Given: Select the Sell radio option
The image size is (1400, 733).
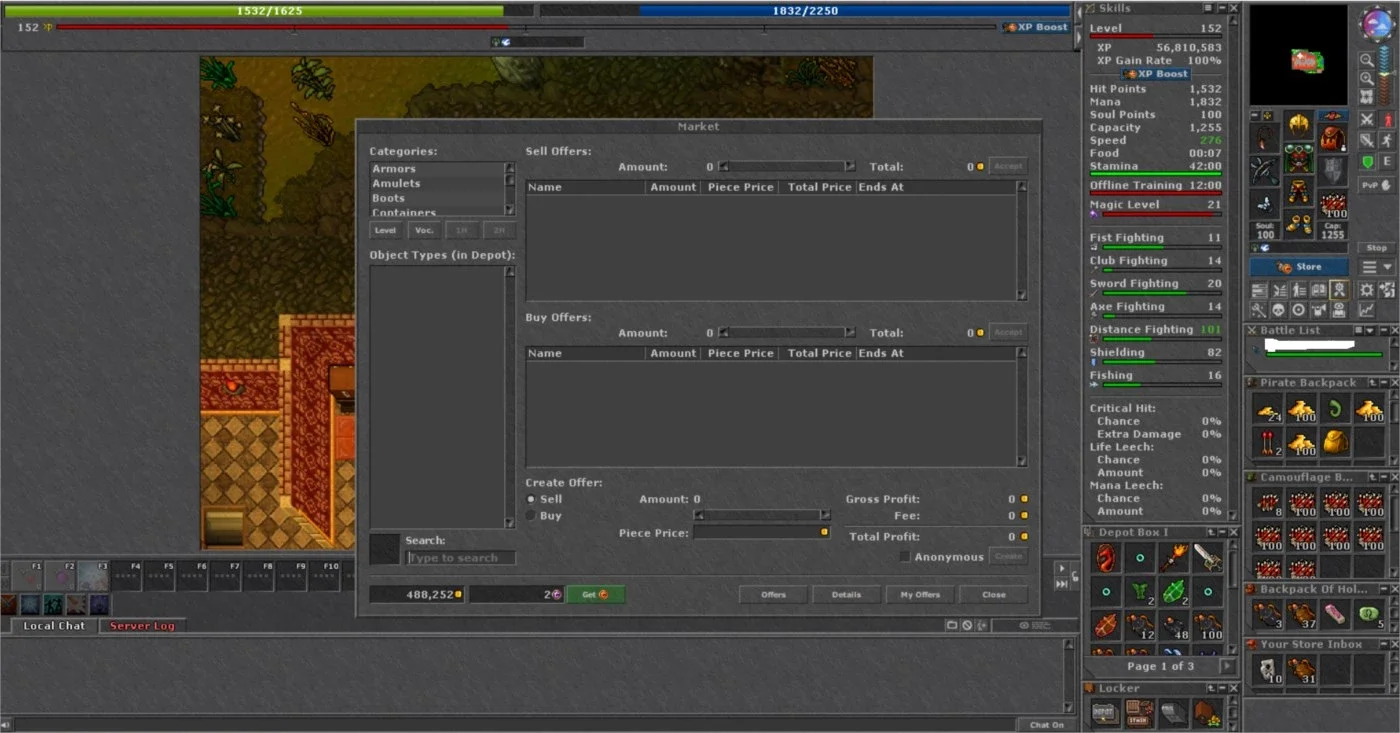Looking at the screenshot, I should [x=531, y=499].
